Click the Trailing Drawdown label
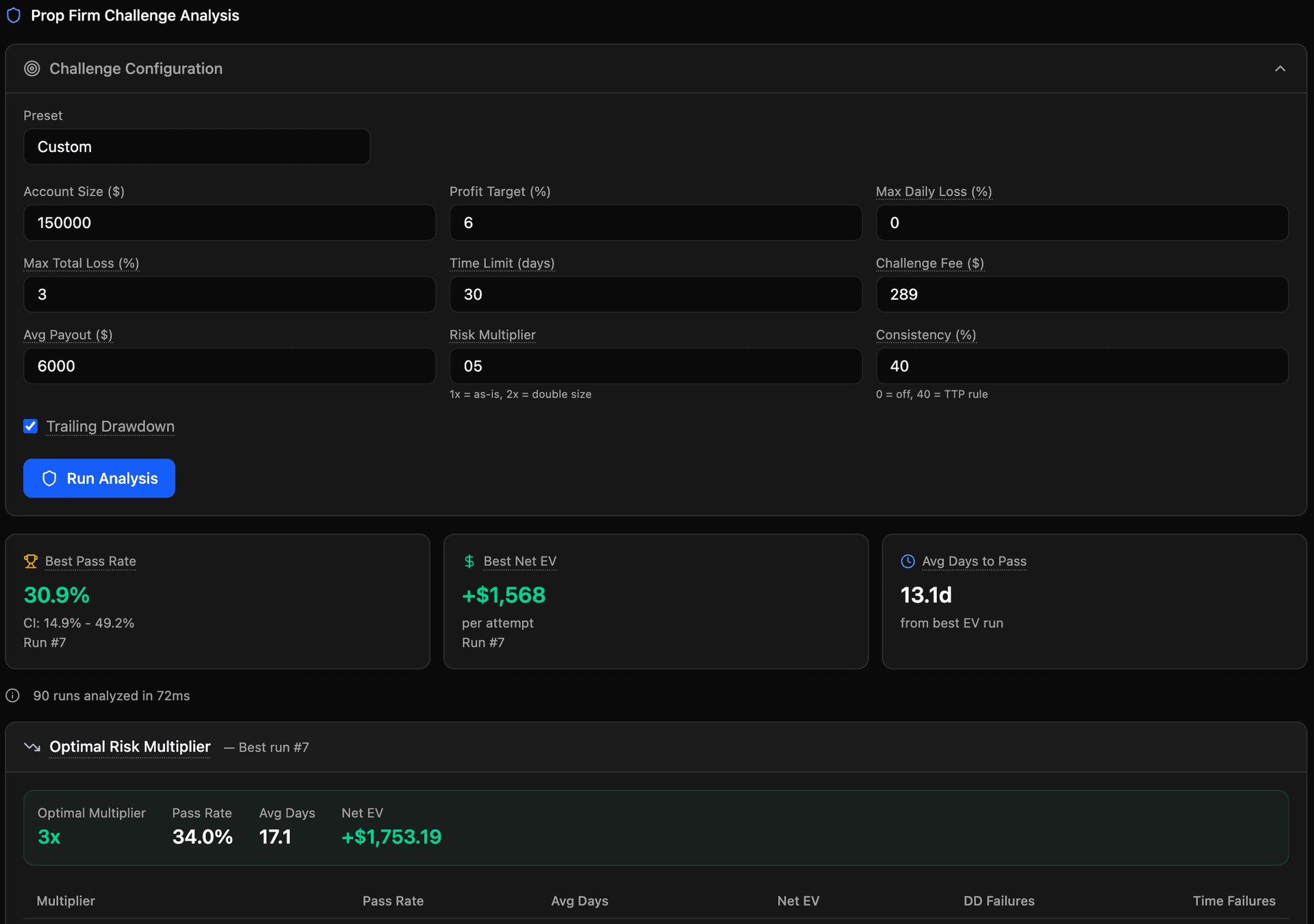Viewport: 1314px width, 924px height. point(110,426)
